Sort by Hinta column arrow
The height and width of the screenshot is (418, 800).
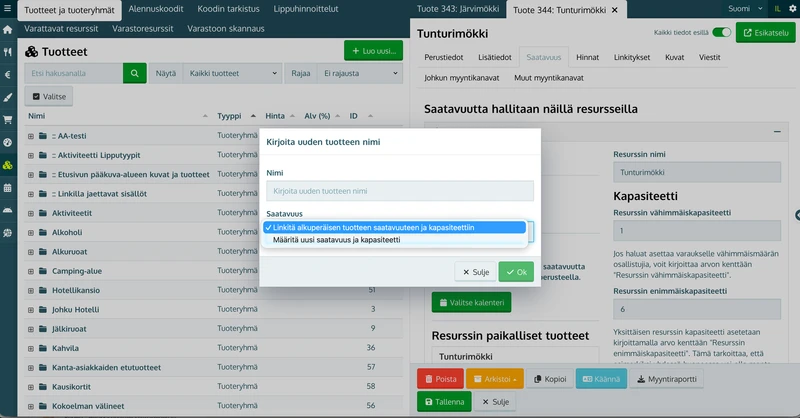point(292,116)
